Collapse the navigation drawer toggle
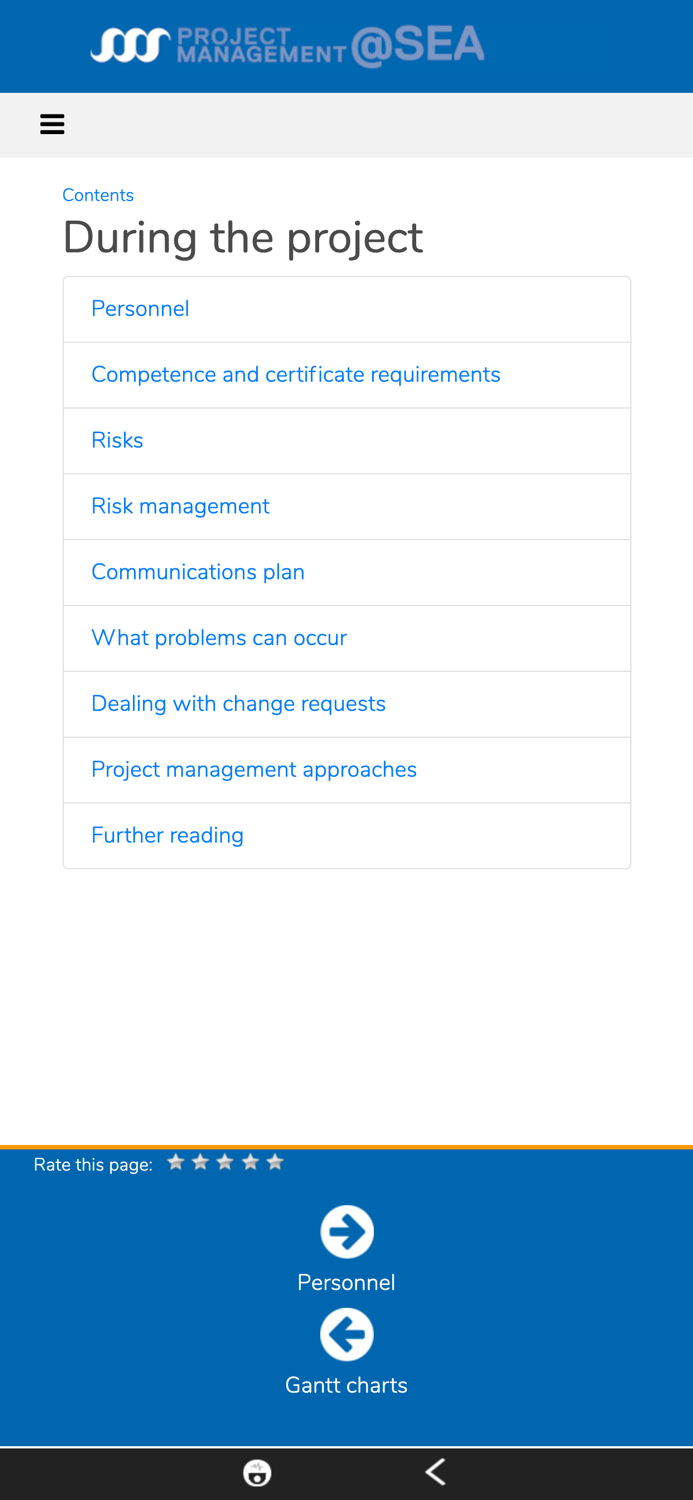Viewport: 693px width, 1500px height. pyautogui.click(x=52, y=124)
